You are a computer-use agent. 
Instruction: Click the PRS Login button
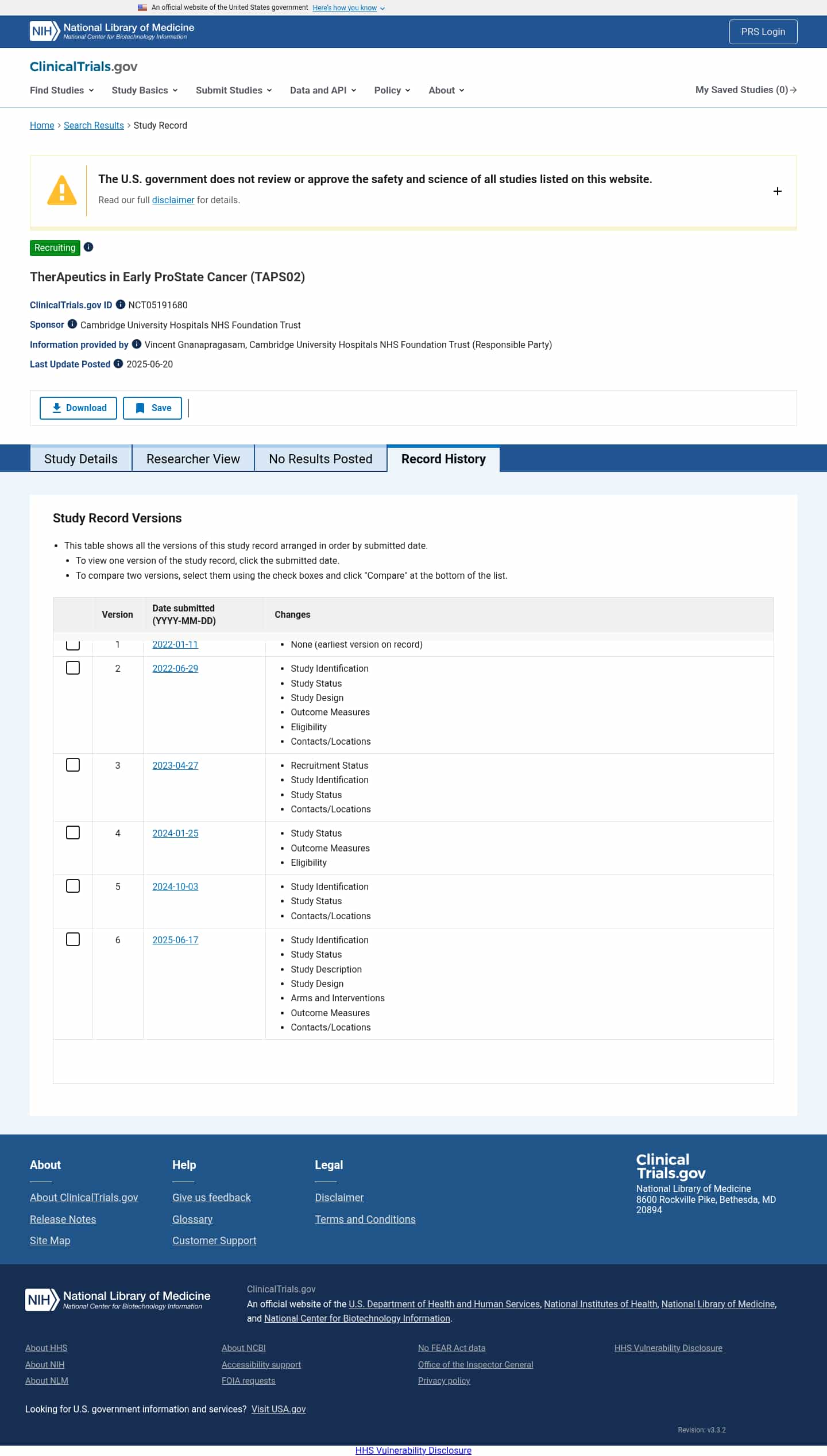coord(763,32)
